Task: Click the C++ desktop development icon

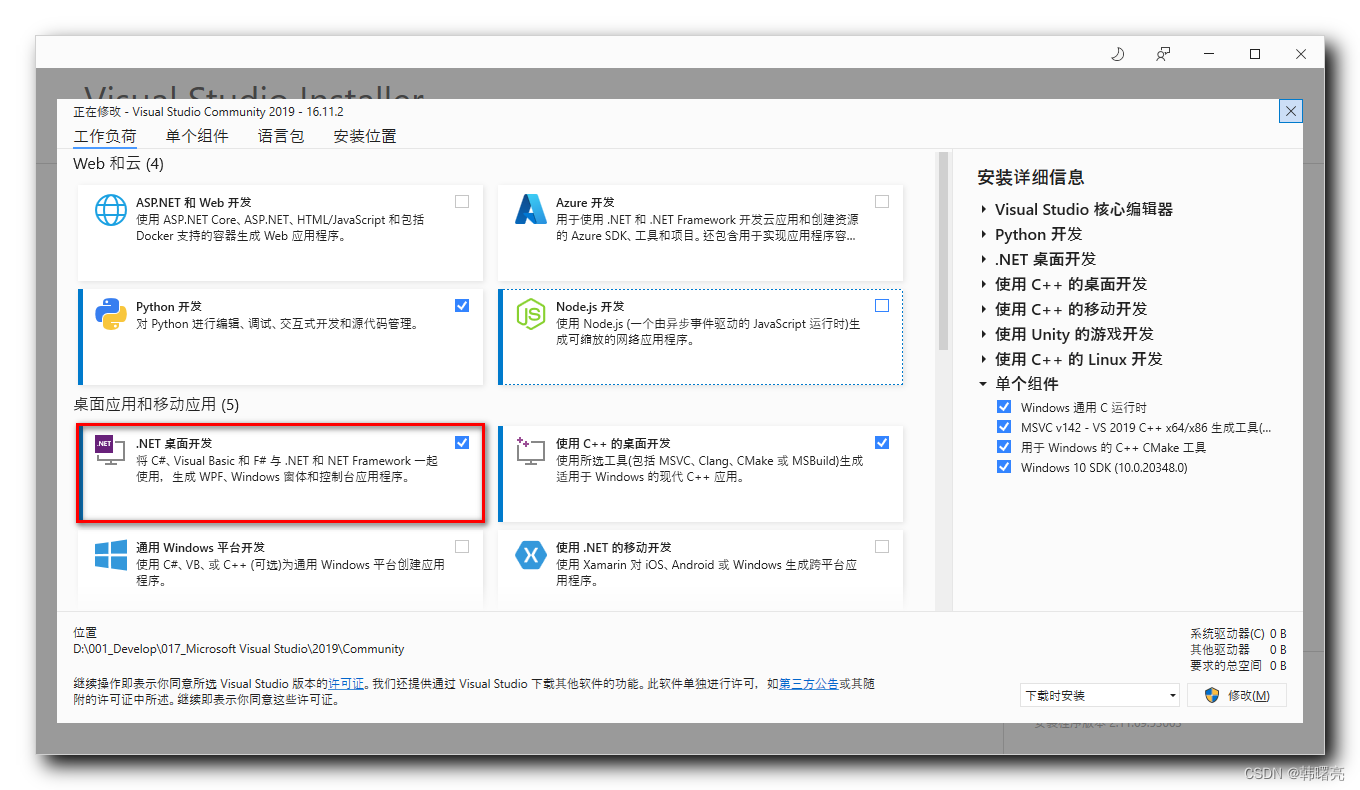Action: [531, 450]
